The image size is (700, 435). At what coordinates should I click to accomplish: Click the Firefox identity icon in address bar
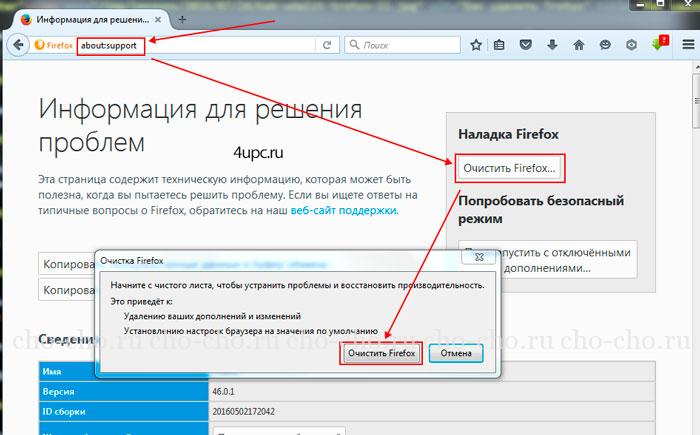(x=54, y=45)
